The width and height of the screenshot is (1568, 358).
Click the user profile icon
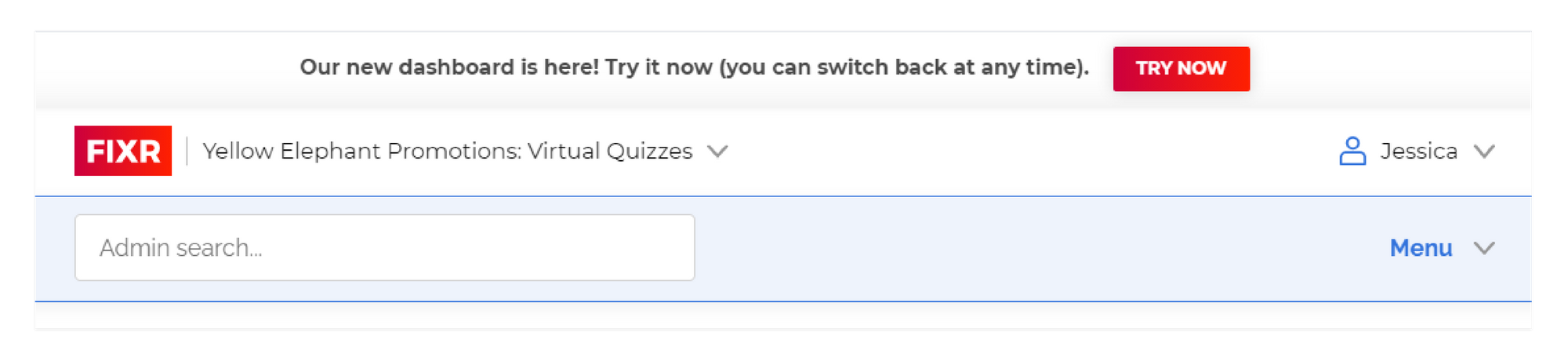point(1352,151)
